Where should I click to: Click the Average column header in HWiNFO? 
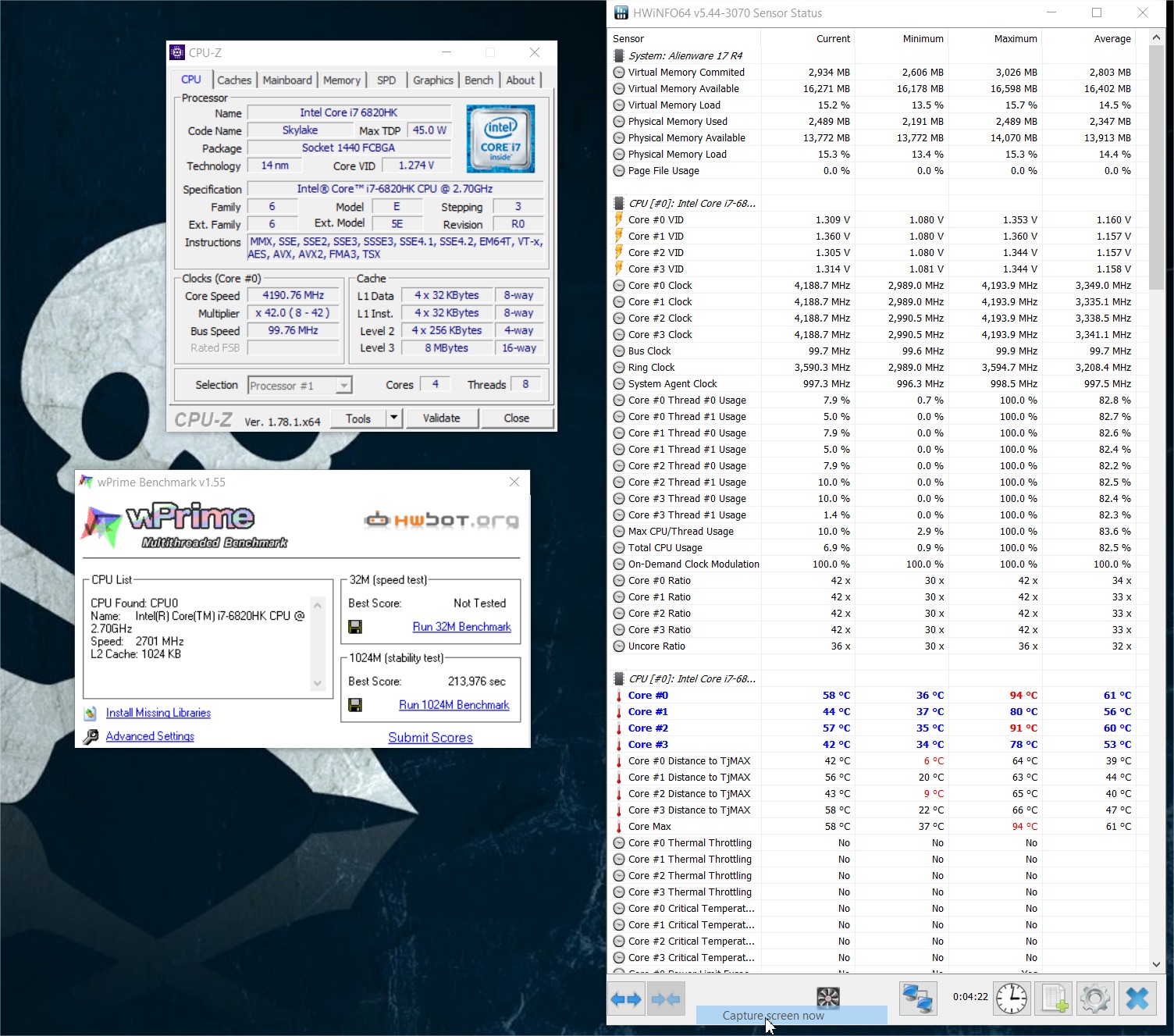coord(1089,38)
